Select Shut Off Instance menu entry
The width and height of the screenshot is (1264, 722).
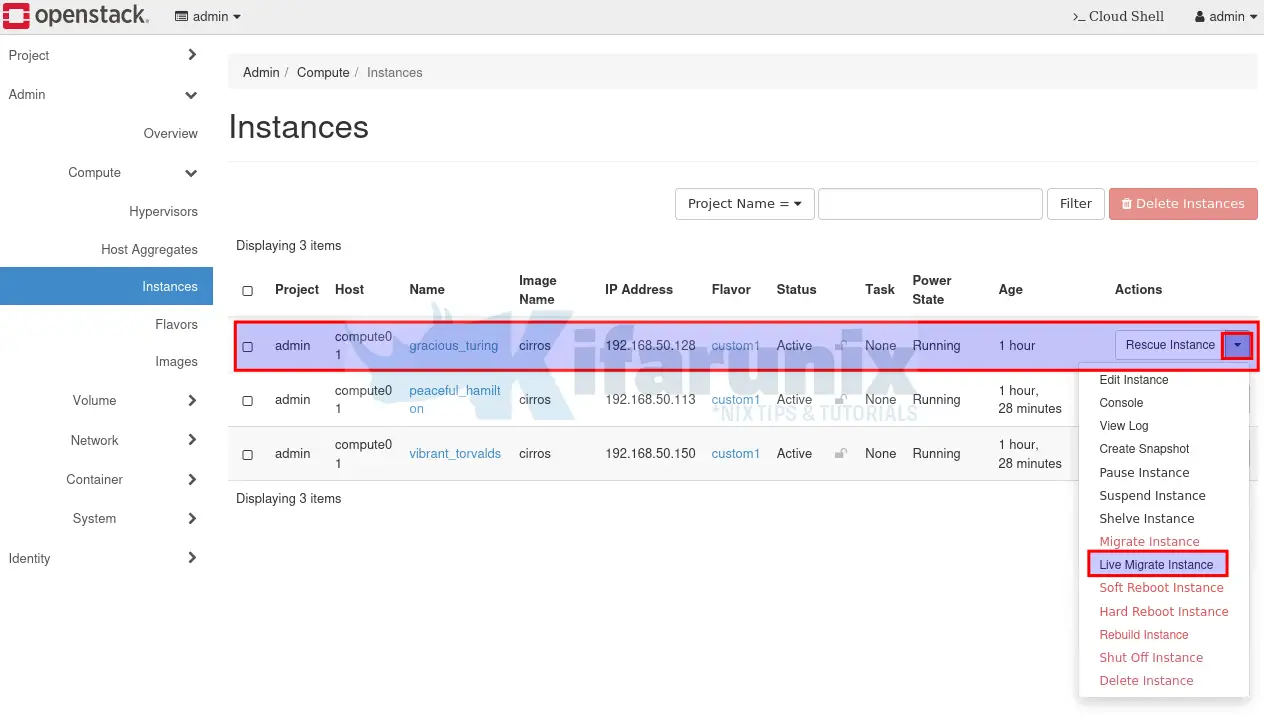tap(1151, 657)
